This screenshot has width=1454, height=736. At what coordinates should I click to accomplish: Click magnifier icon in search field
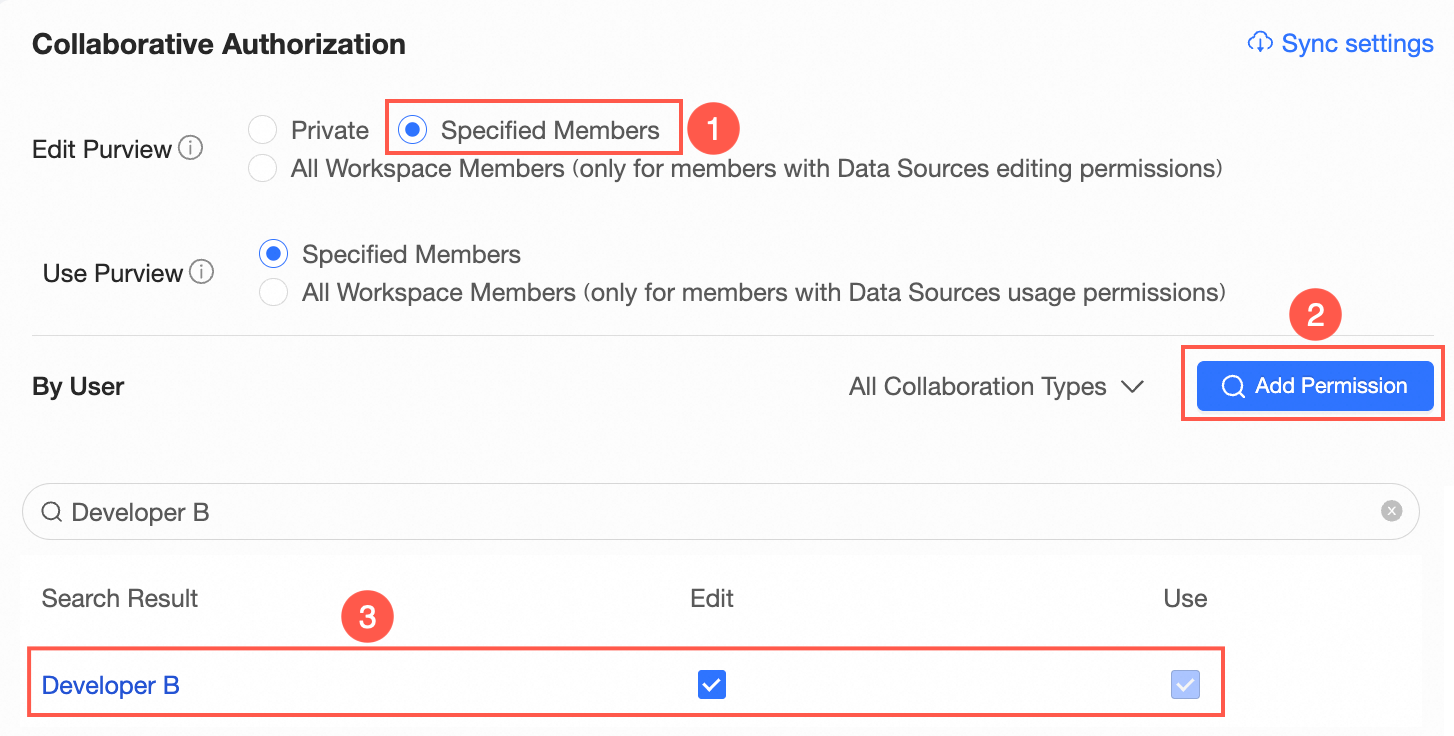tap(51, 512)
